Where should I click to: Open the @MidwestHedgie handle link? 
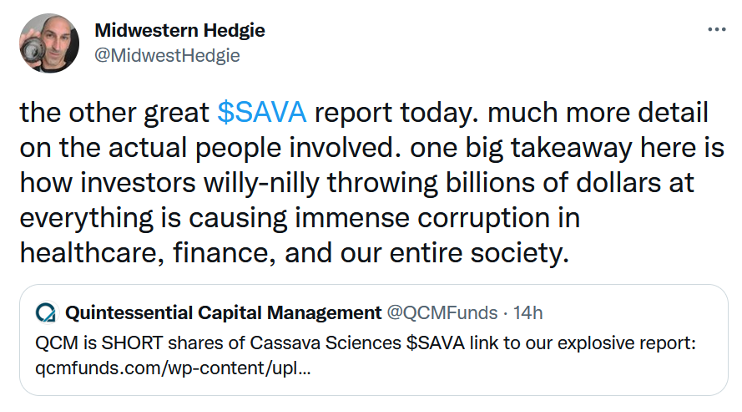pyautogui.click(x=165, y=55)
